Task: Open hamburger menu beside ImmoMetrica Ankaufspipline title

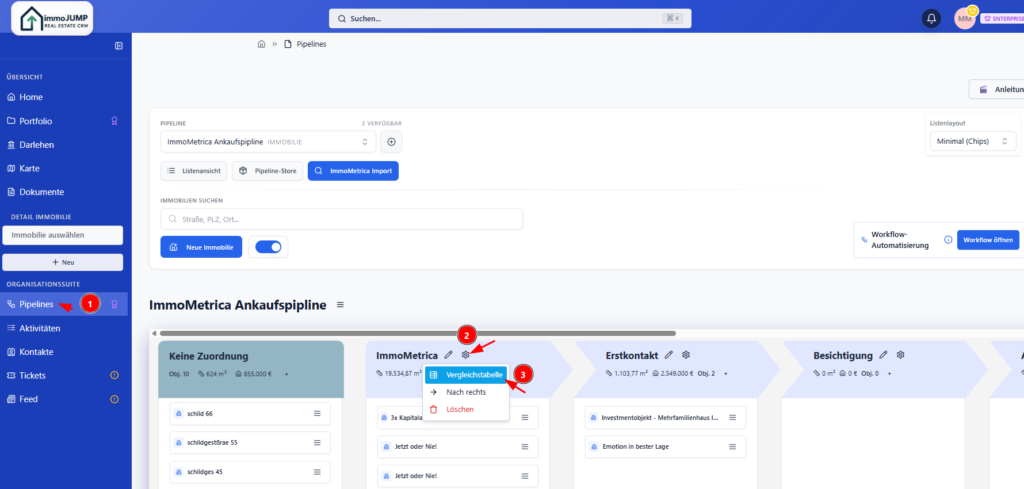Action: click(x=341, y=305)
